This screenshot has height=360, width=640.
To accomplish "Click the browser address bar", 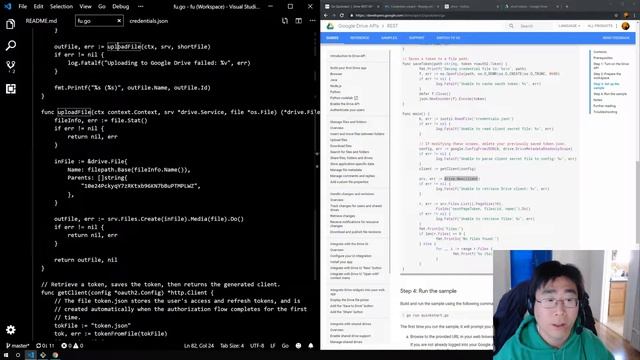I will tap(480, 16).
